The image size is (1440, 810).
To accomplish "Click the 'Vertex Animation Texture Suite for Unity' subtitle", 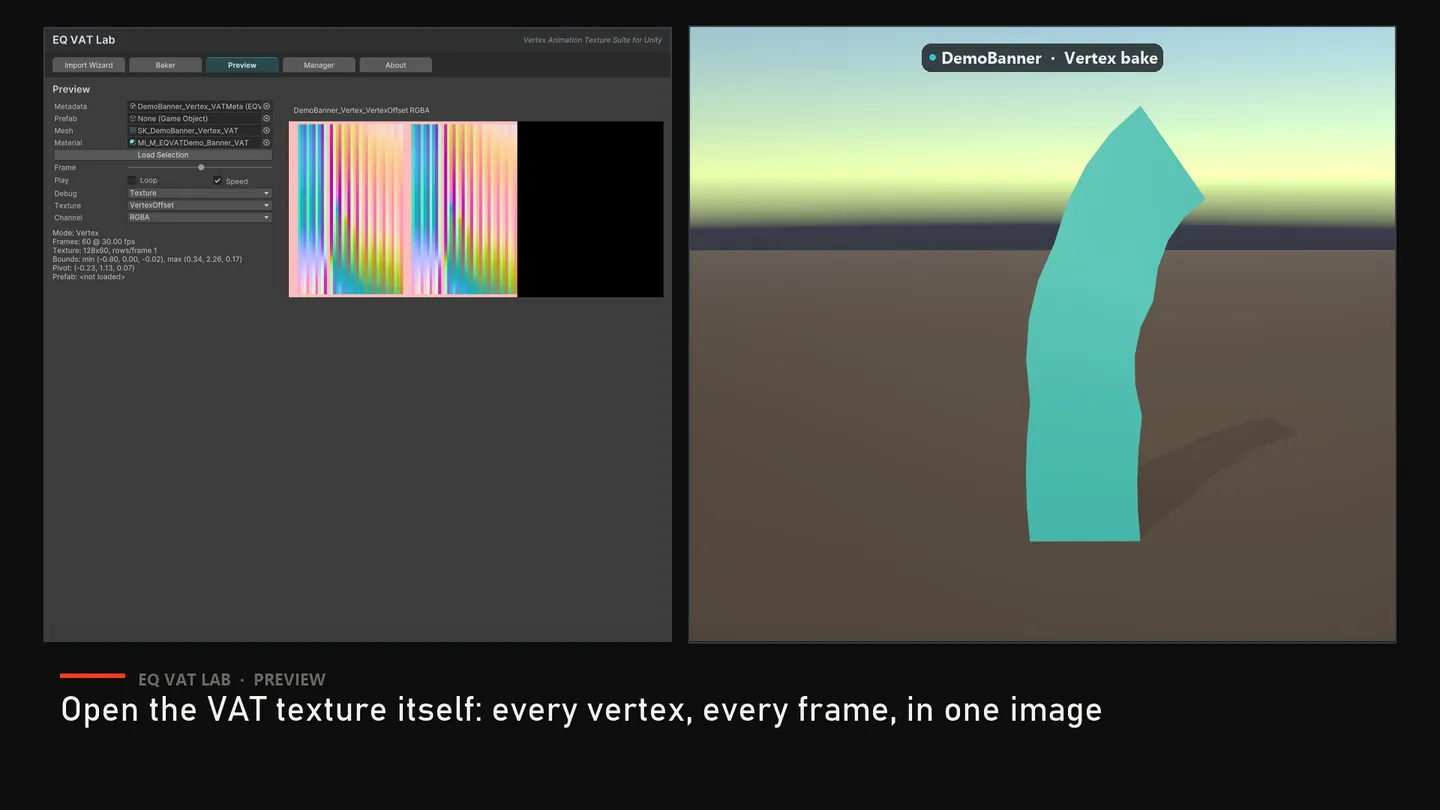I will pos(593,40).
